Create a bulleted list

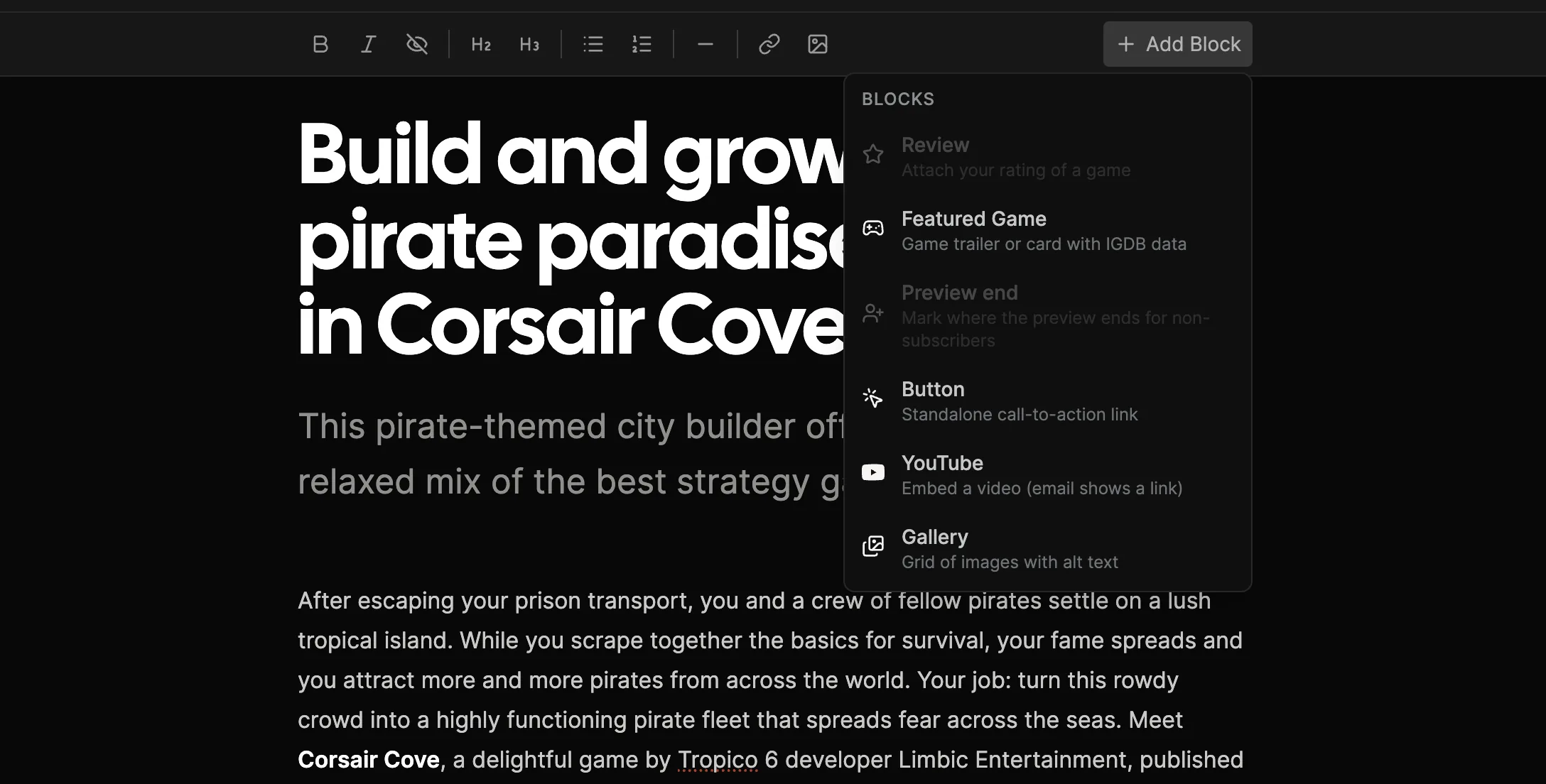point(593,44)
